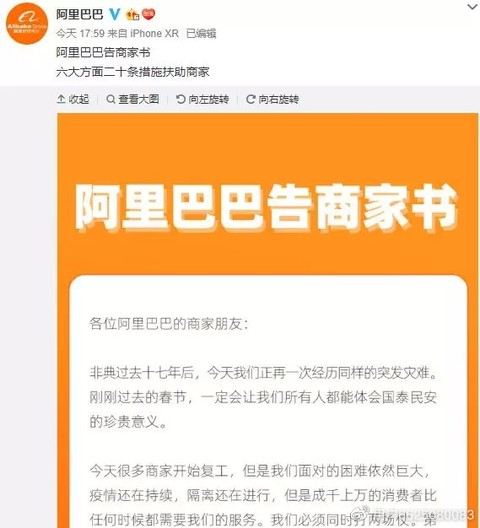
Task: Click the collapse up-arrow icon before 收起
Action: 61,99
